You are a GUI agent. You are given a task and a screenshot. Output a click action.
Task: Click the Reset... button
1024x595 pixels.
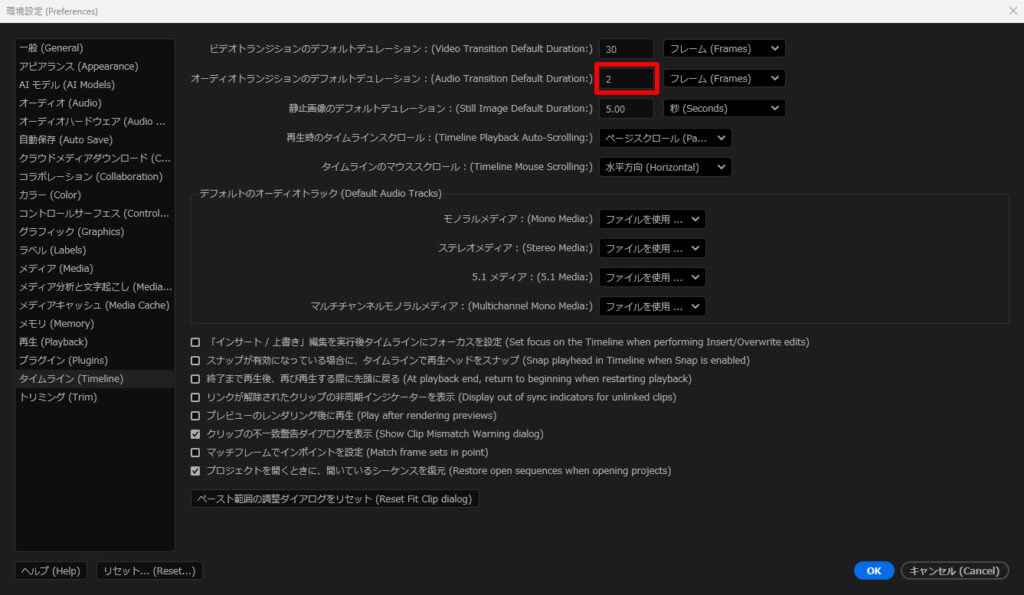[150, 571]
